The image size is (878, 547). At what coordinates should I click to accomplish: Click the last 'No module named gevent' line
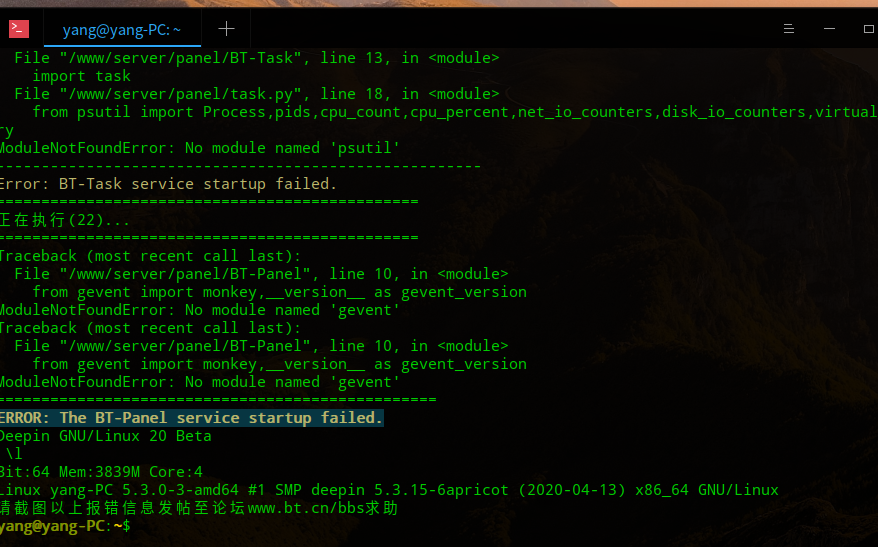tap(199, 382)
